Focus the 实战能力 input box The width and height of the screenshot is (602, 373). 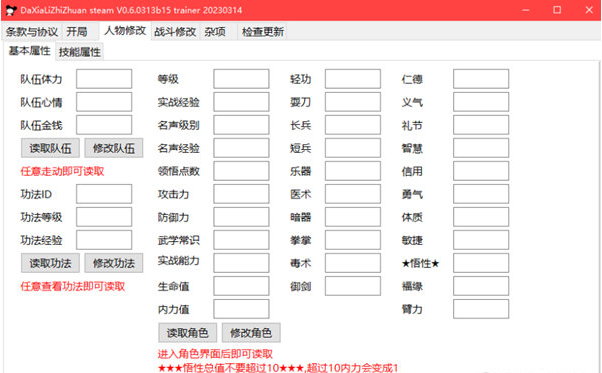pos(241,263)
